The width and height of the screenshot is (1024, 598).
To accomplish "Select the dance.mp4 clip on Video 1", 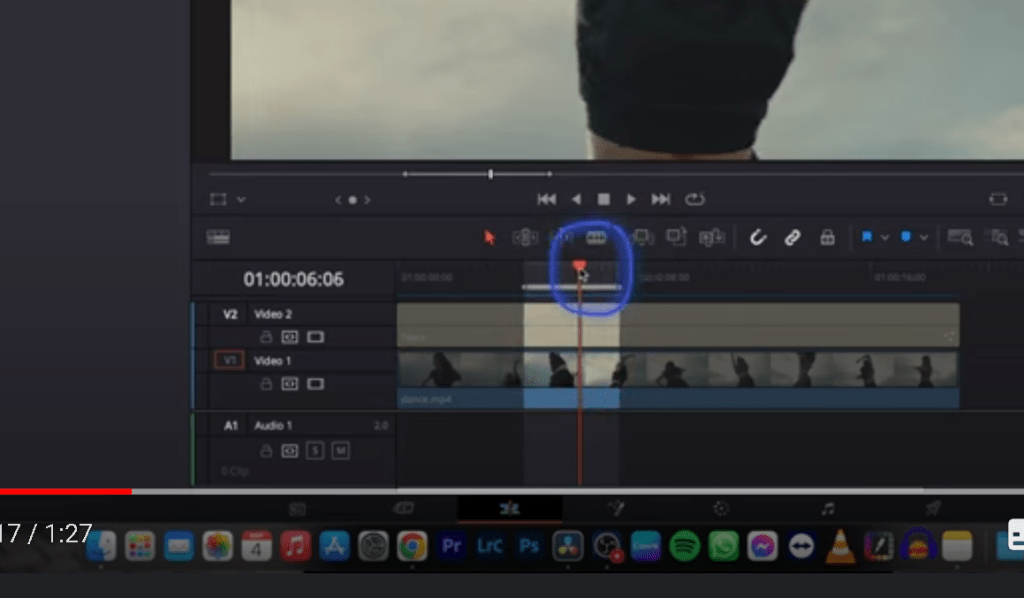I will pyautogui.click(x=678, y=381).
